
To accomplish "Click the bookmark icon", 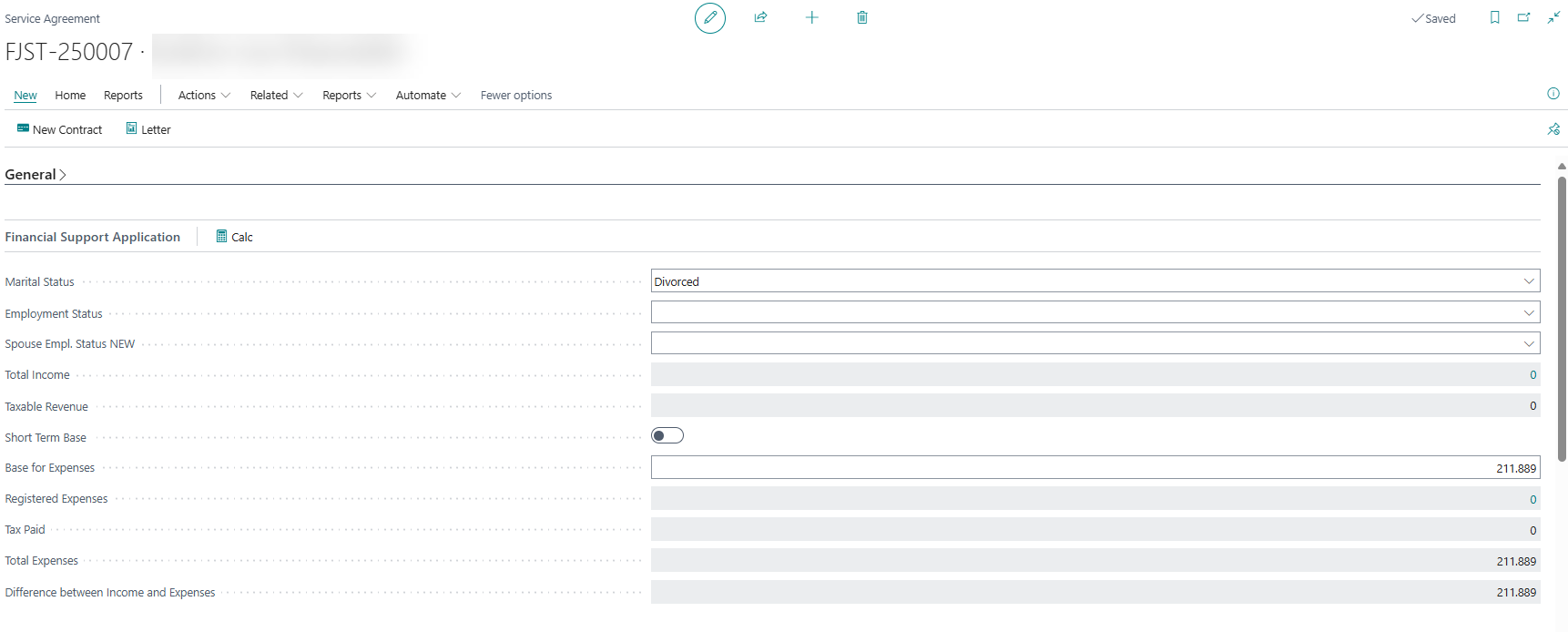I will [1494, 17].
